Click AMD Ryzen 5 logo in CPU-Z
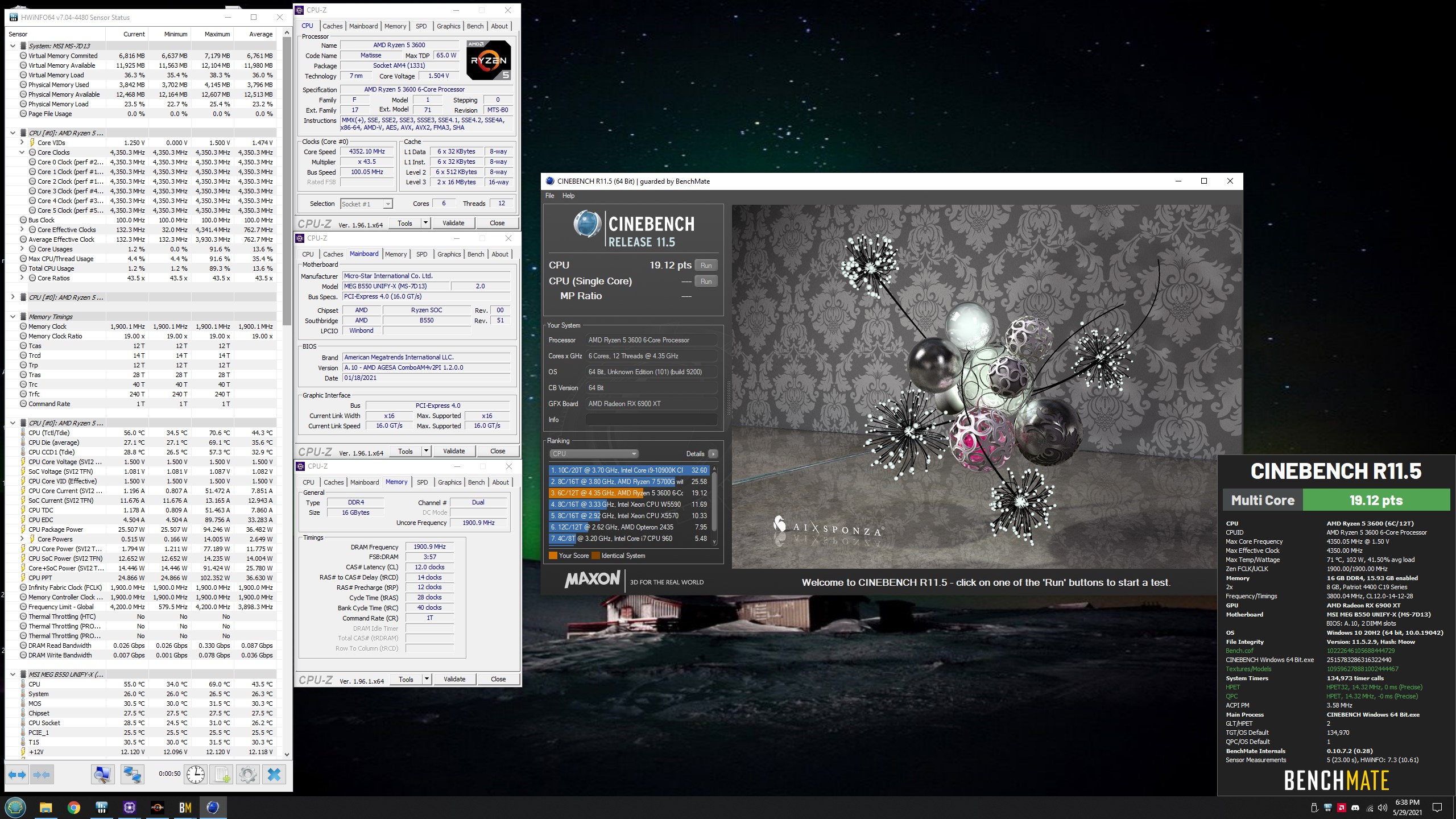The height and width of the screenshot is (819, 1456). coord(489,60)
